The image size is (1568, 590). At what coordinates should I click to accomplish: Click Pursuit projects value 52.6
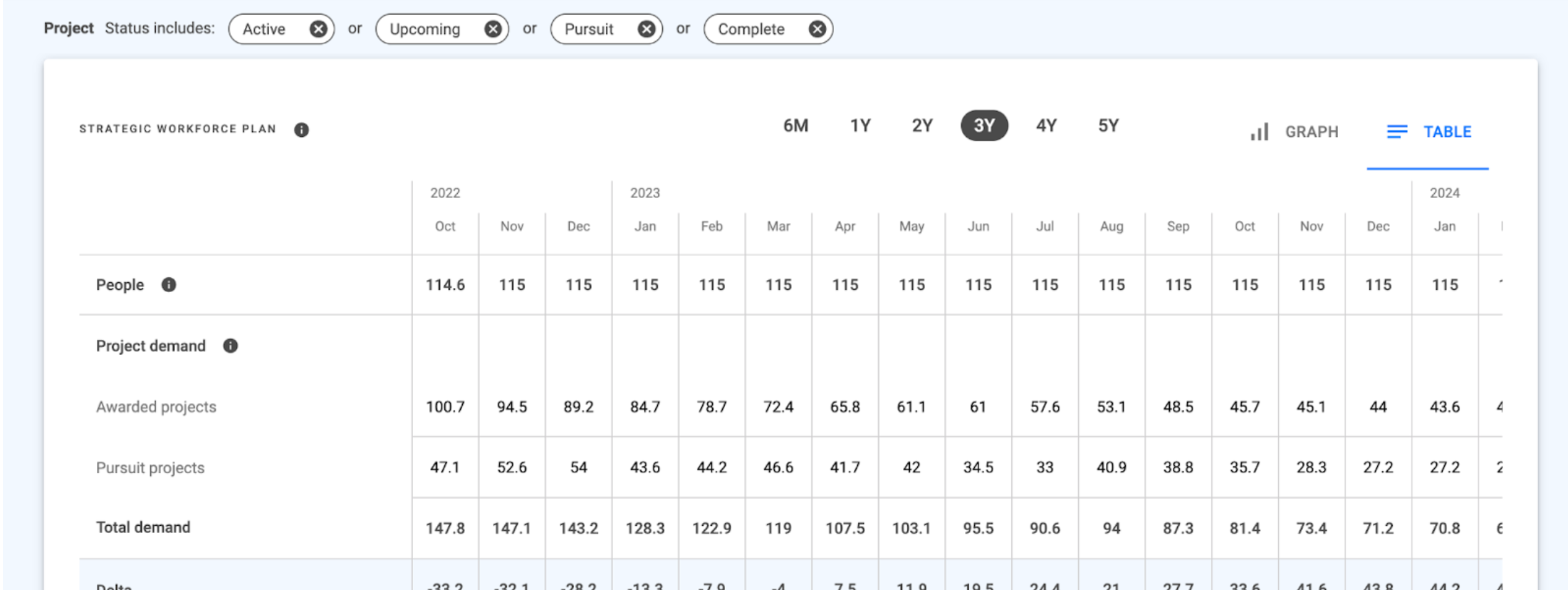(512, 467)
